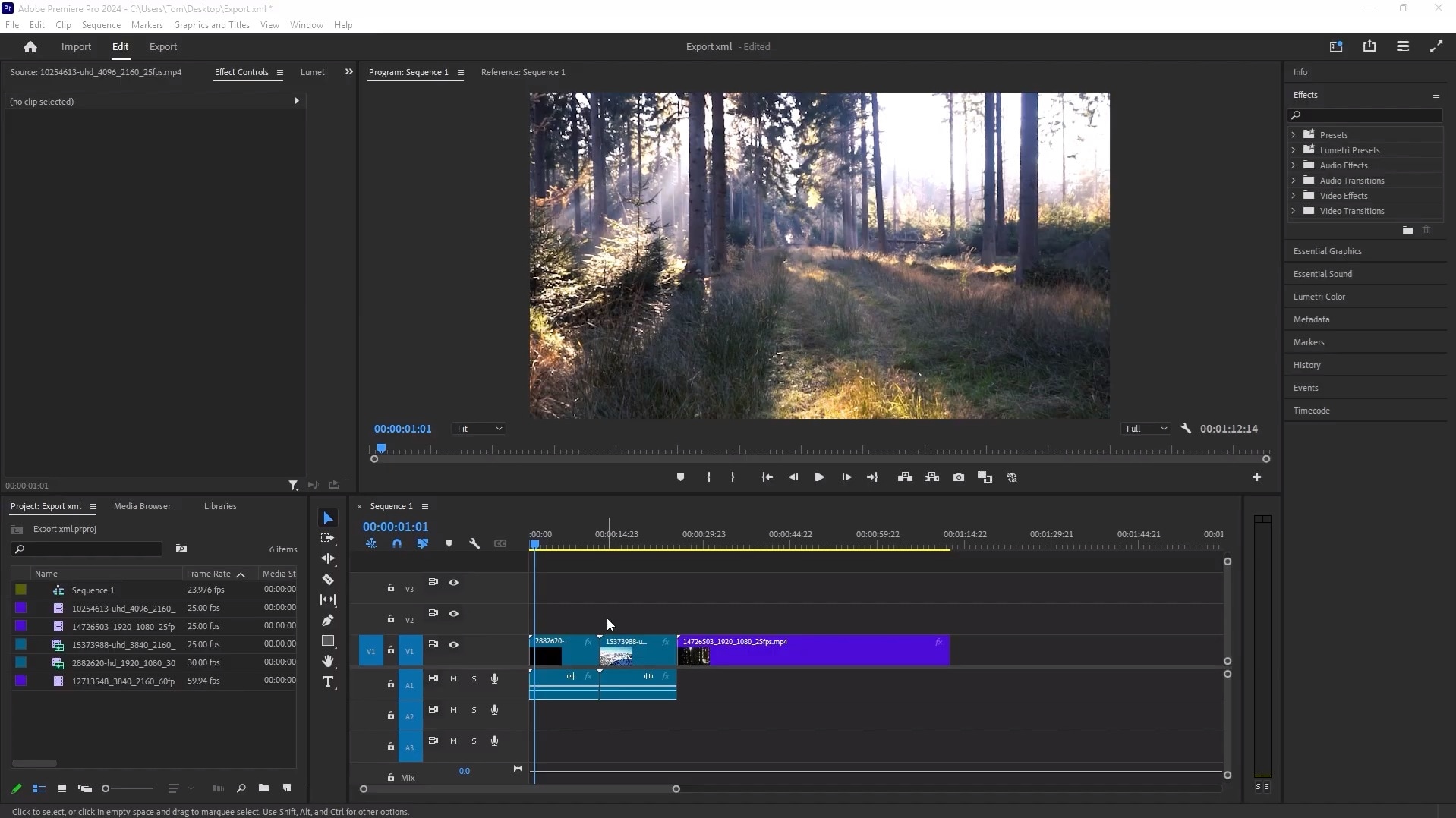
Task: Select the Hand tool
Action: click(x=328, y=662)
